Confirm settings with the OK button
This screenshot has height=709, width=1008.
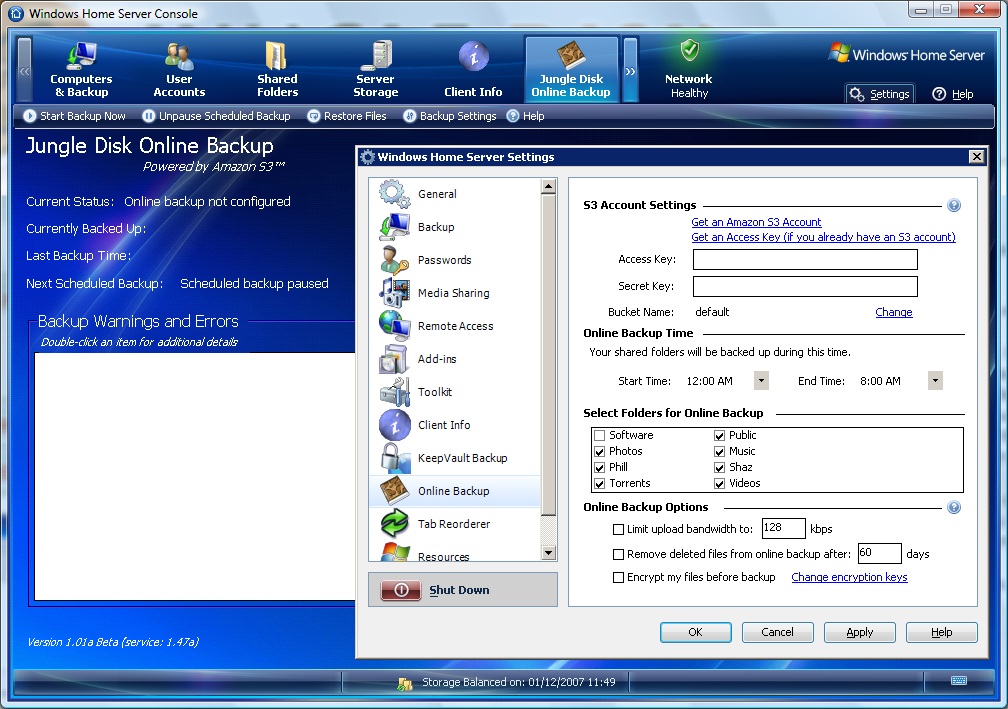point(696,633)
